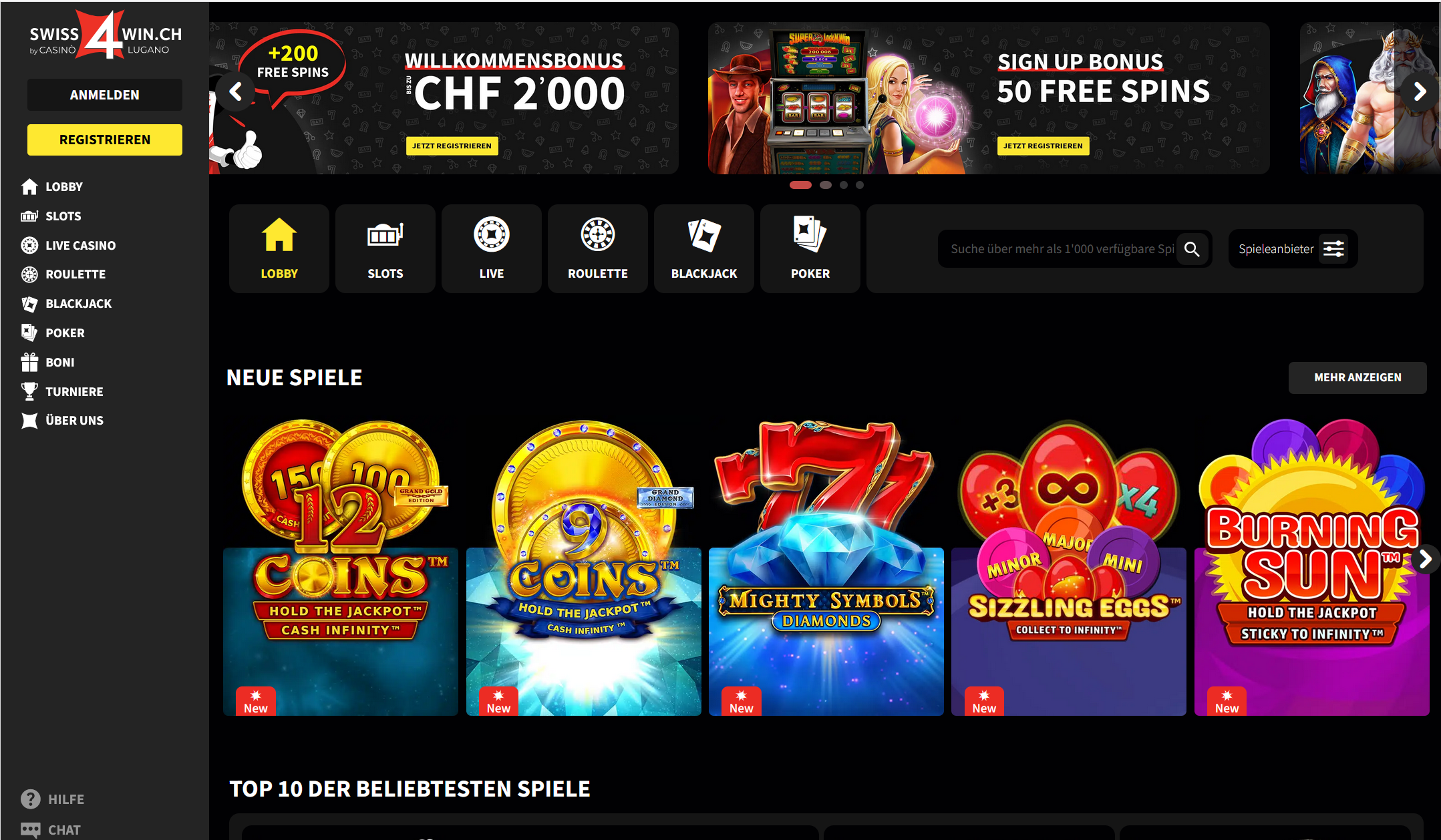Screen dimensions: 1441x840
Task: Select the last banner carousel dot
Action: point(860,185)
